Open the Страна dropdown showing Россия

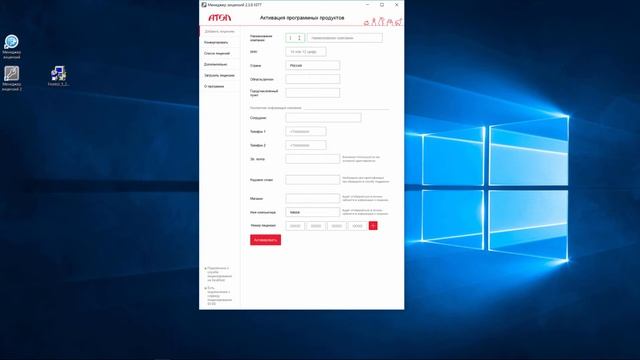coord(313,65)
